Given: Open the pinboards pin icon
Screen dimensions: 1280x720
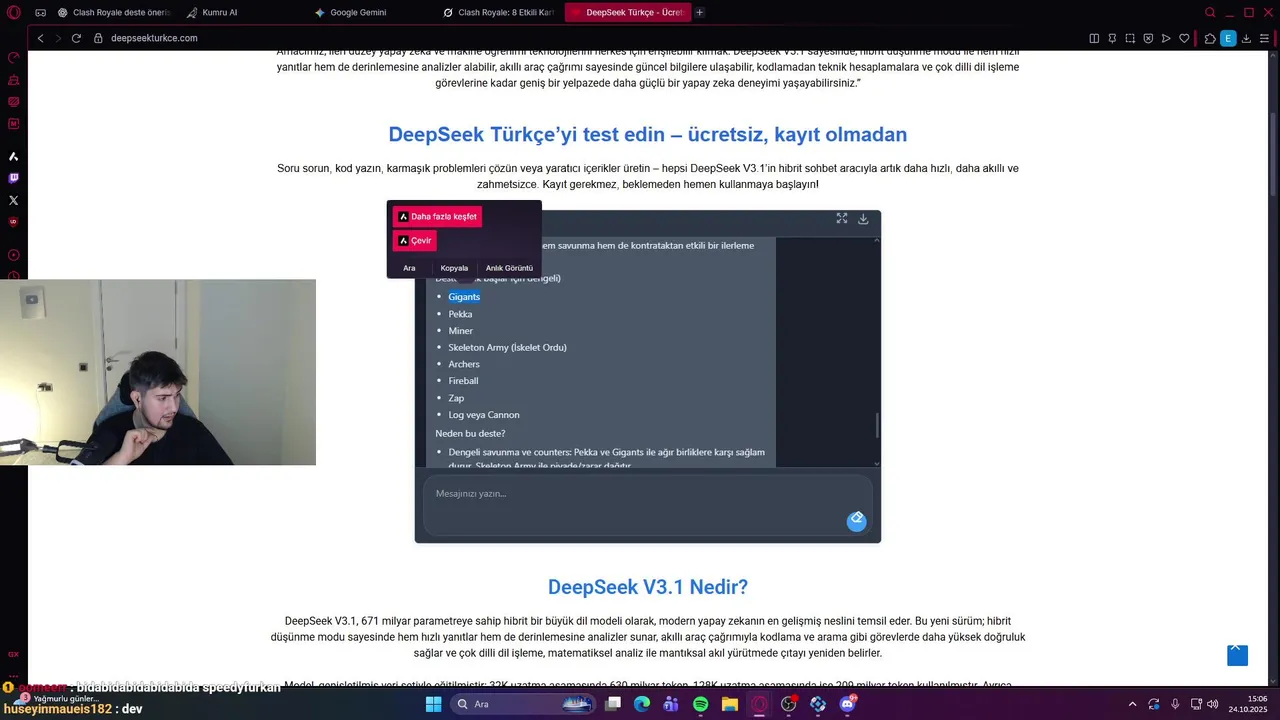Looking at the screenshot, I should coord(1112,38).
